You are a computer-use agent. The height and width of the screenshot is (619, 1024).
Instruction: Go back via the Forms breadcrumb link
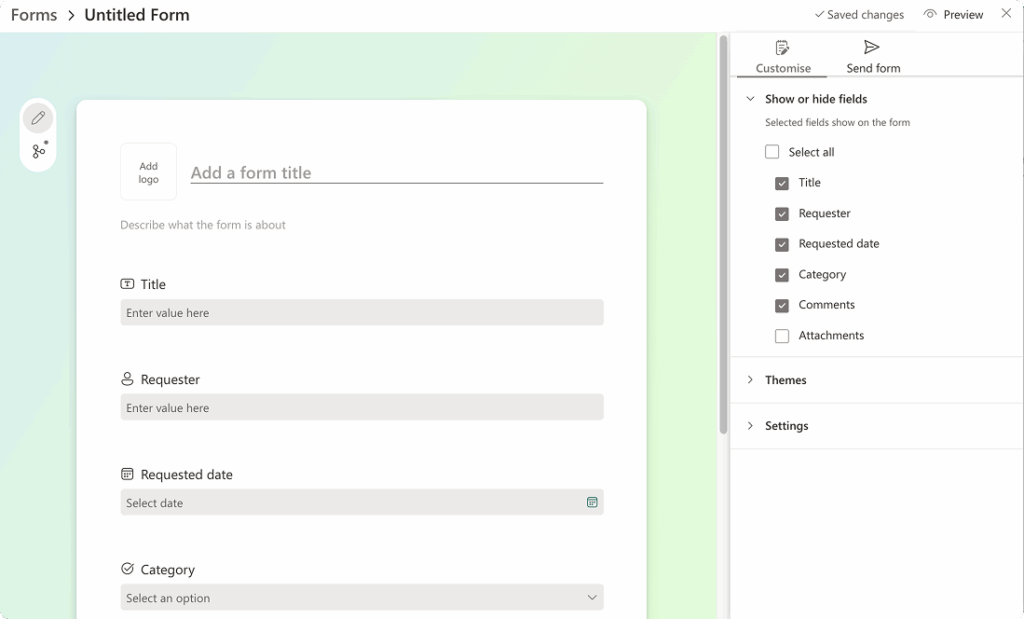coord(33,15)
